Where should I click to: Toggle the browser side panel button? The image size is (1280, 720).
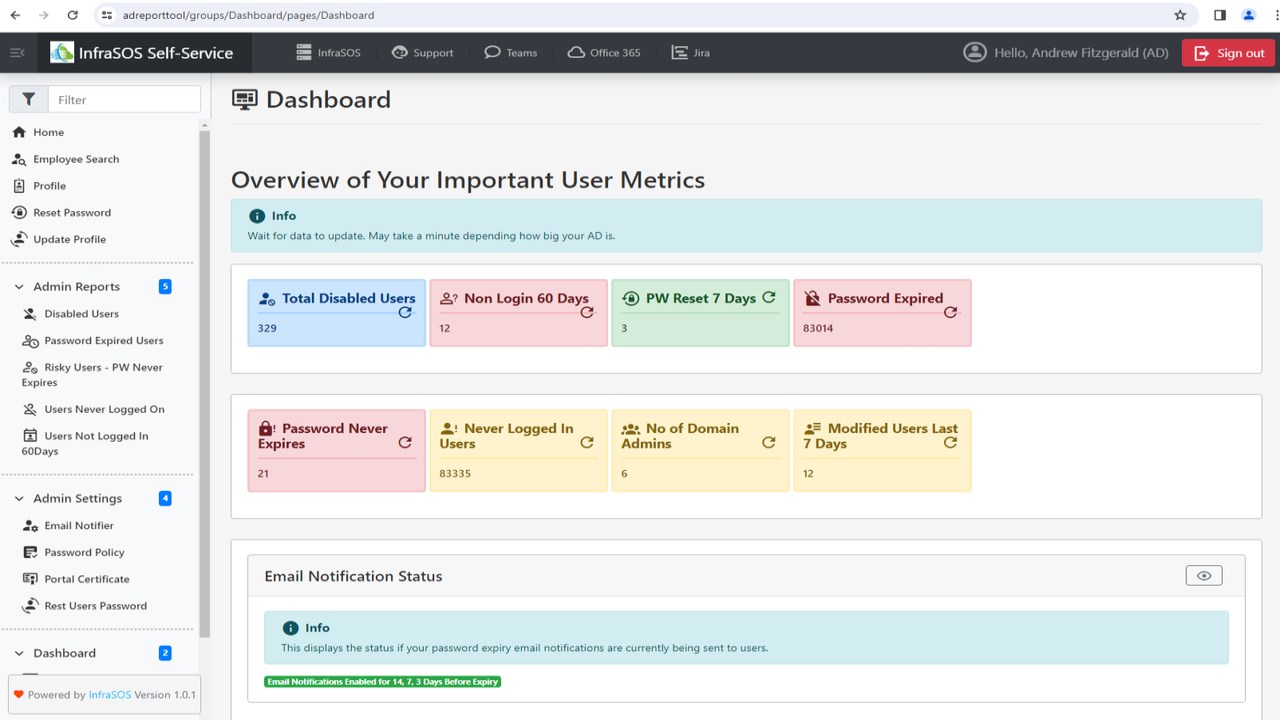coord(1220,15)
